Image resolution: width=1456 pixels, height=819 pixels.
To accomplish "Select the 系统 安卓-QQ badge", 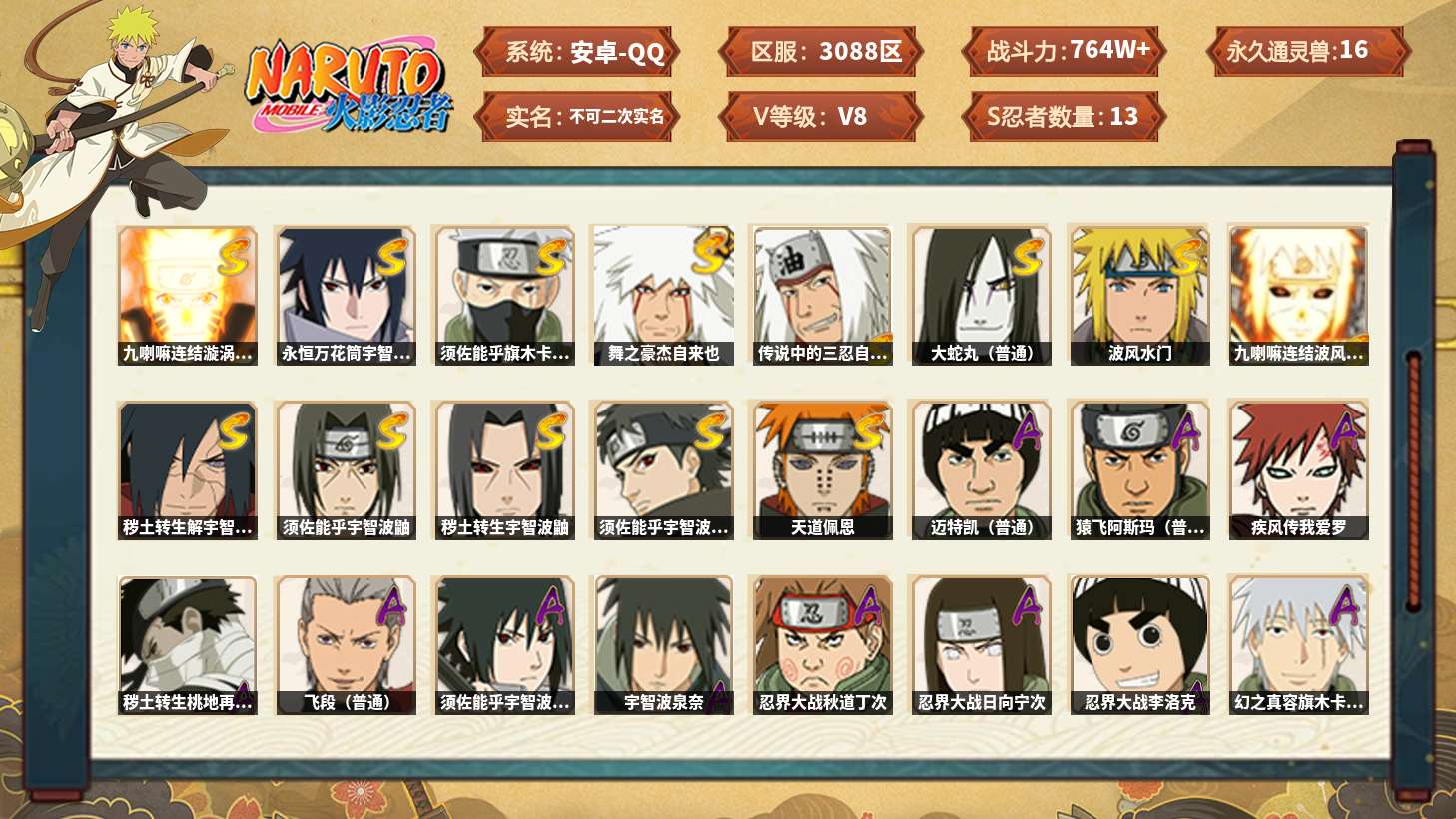I will [577, 51].
